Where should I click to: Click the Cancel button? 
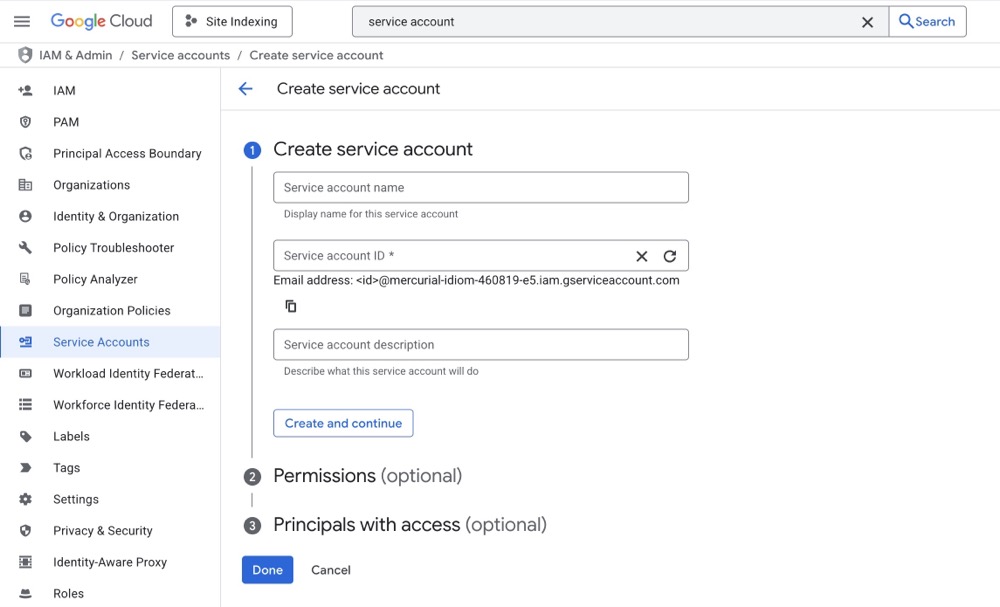(331, 570)
